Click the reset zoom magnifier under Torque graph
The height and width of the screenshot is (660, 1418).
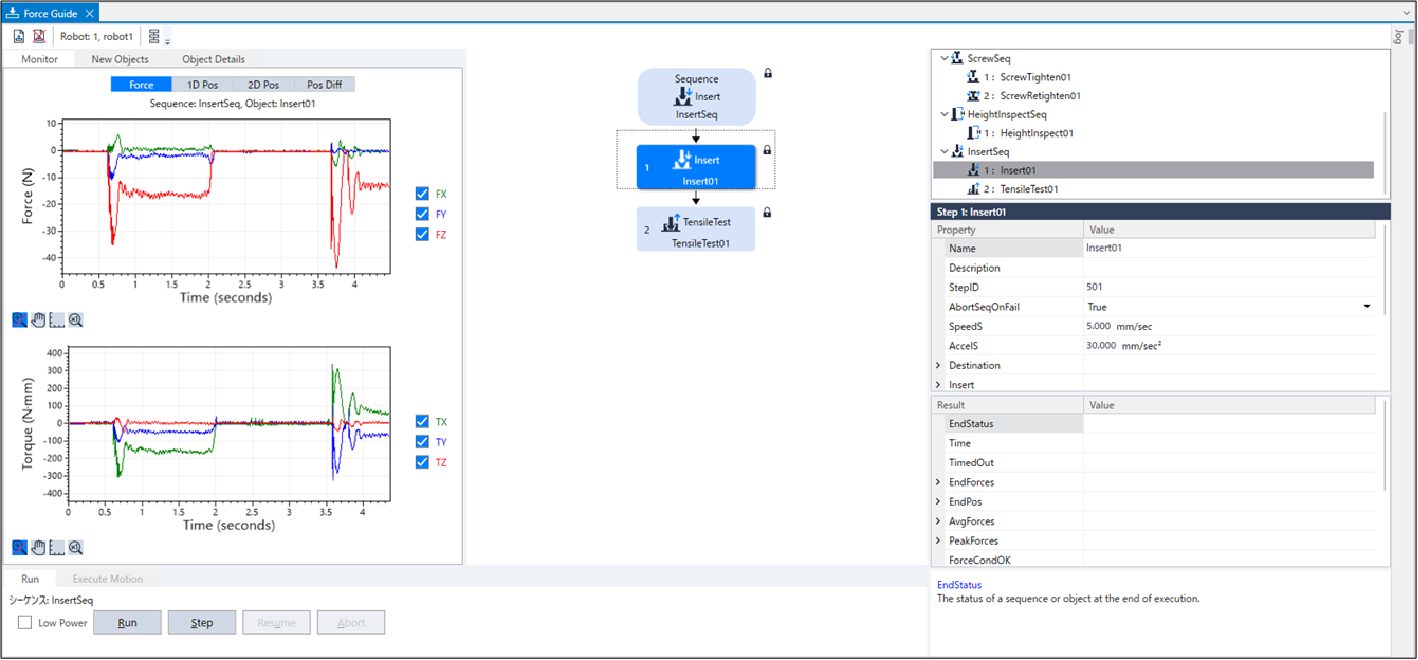coord(76,547)
